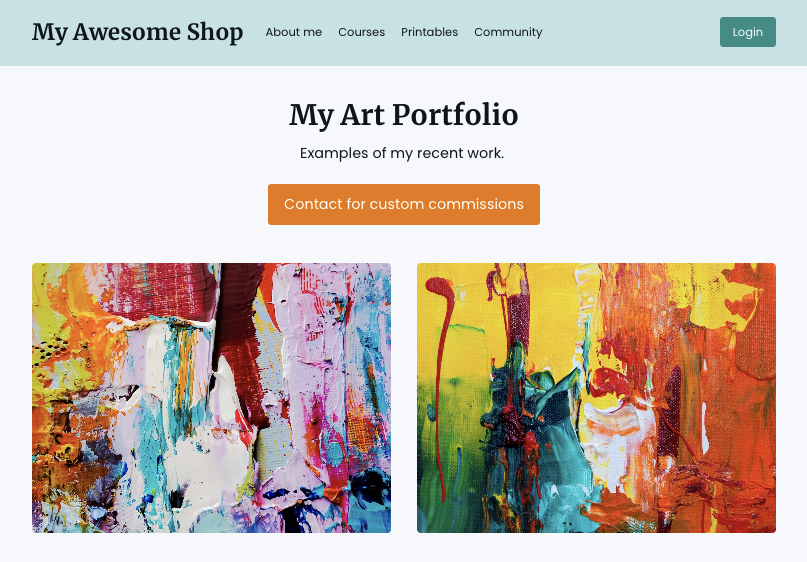This screenshot has height=562, width=807.
Task: Click the word 'Portfolio' in the page heading
Action: pos(455,114)
